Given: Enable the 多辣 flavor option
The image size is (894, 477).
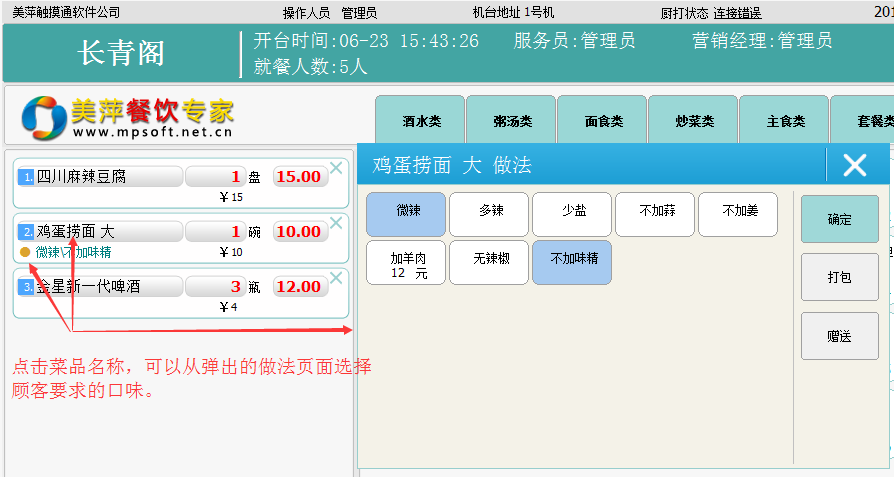Looking at the screenshot, I should pos(489,214).
